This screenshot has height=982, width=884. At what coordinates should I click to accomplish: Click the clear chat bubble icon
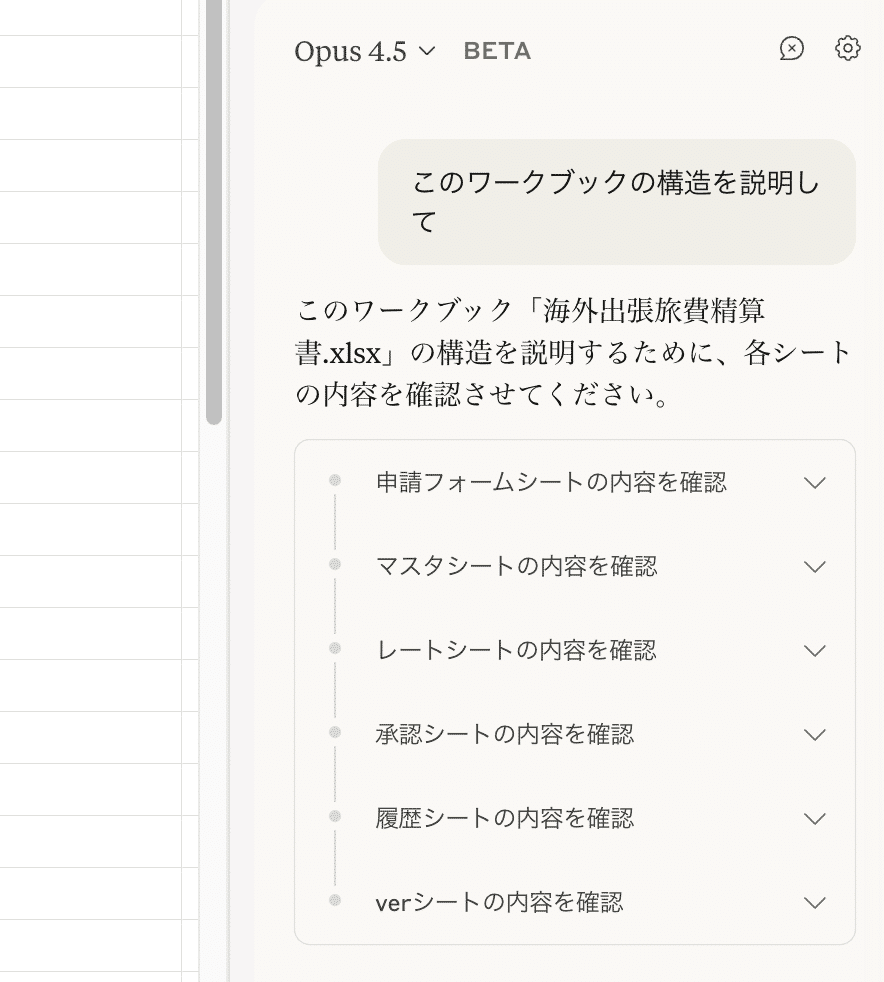coord(791,49)
